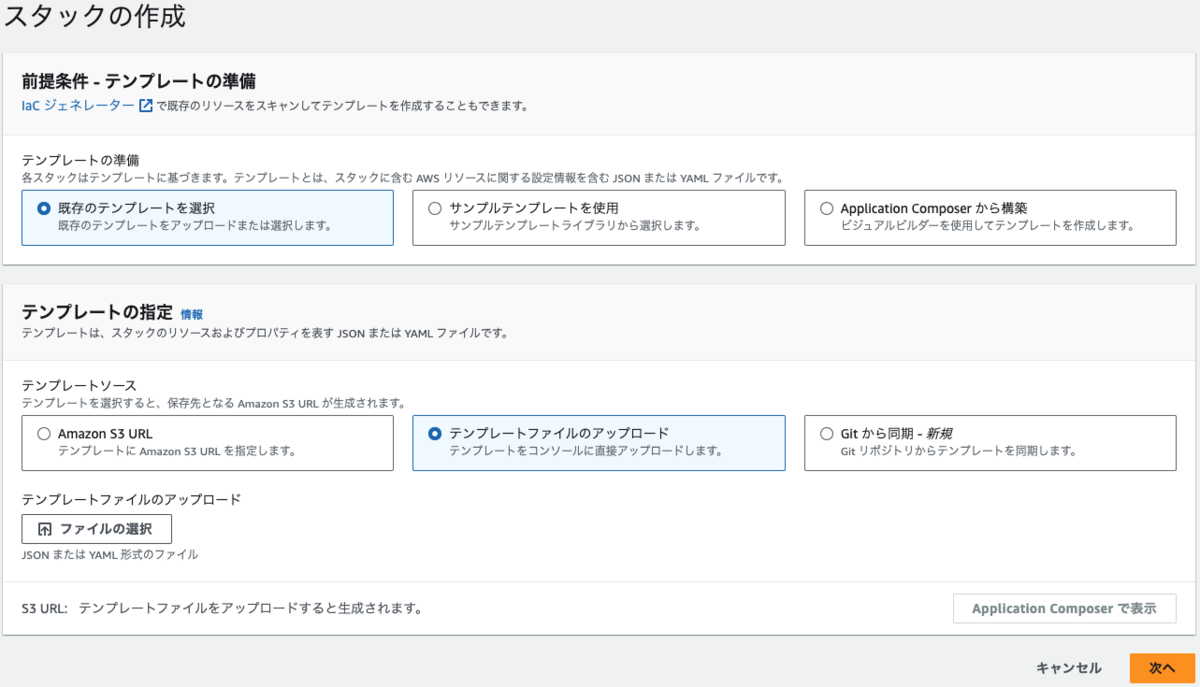
Task: Click the upload arrow icon in ファイルの選択
Action: pyautogui.click(x=44, y=529)
